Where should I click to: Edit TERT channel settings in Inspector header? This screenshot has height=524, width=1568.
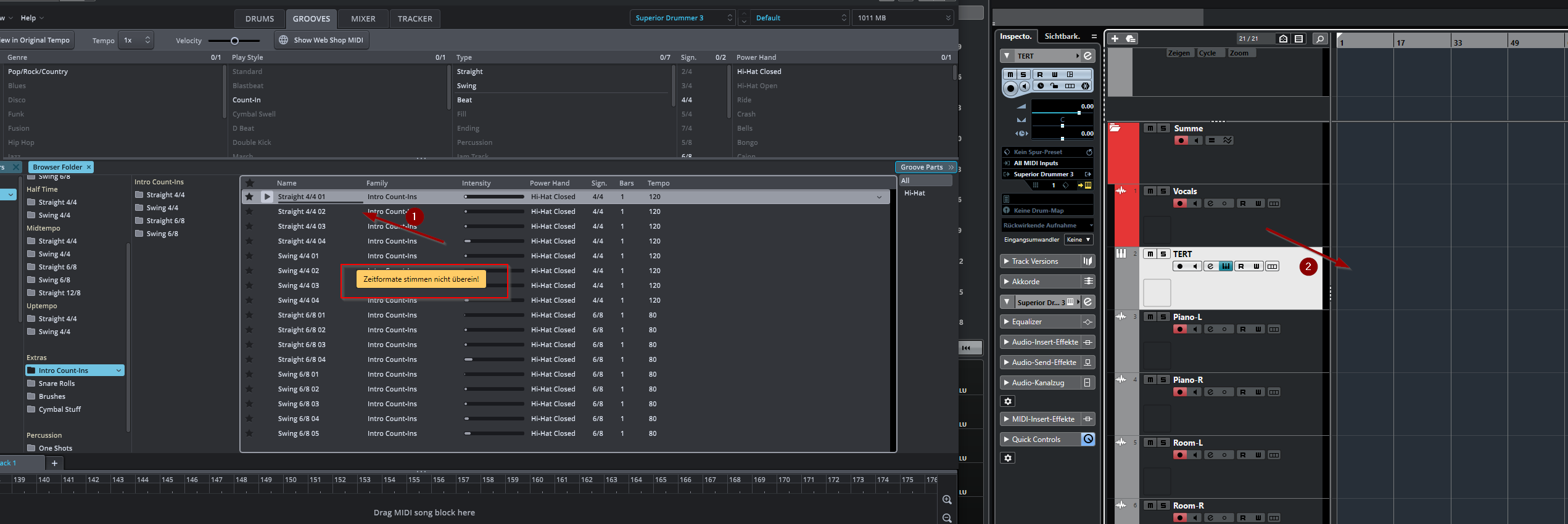click(1088, 56)
